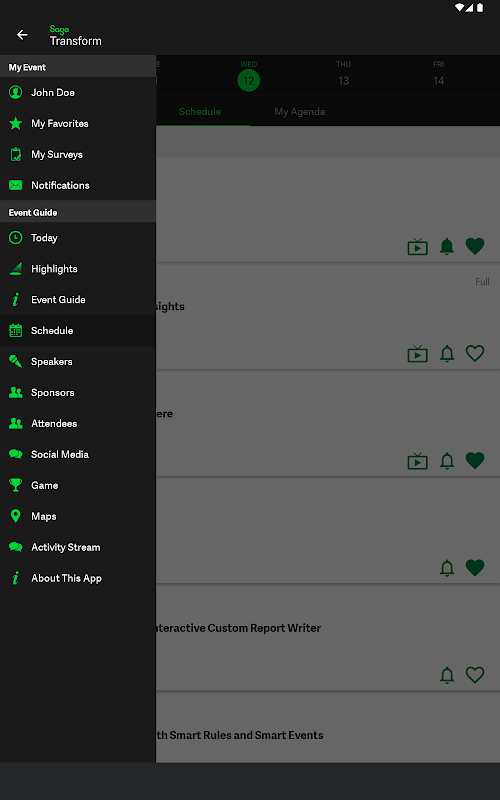The image size is (500, 800).
Task: Unfavorite first session filled heart
Action: [x=474, y=246]
